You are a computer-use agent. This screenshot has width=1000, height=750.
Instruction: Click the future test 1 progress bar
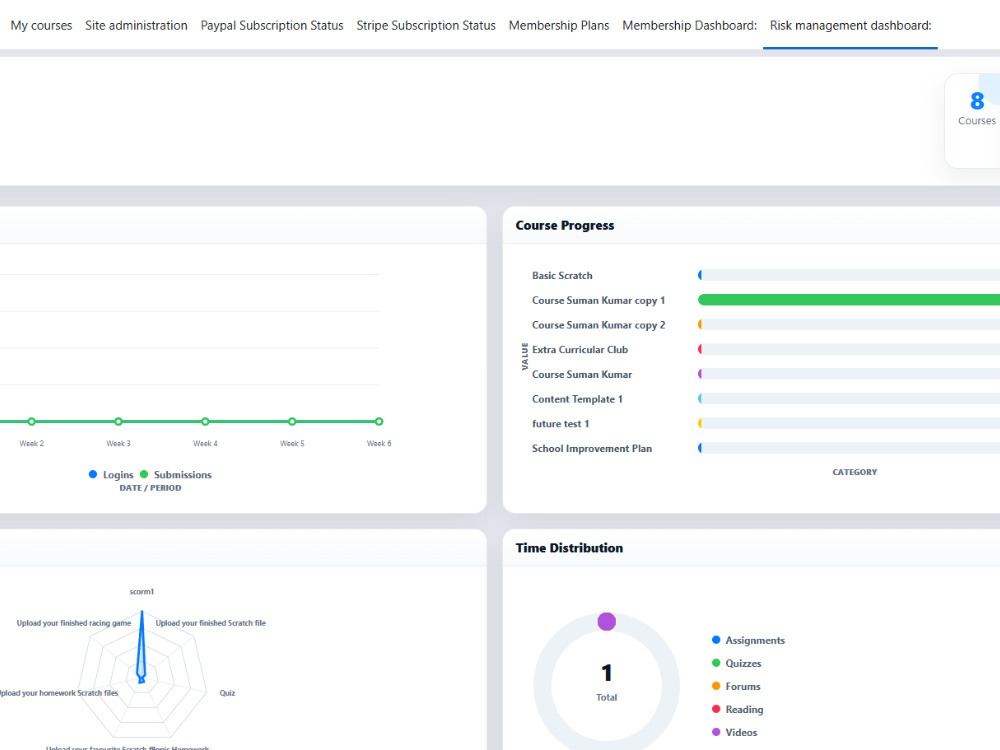849,423
